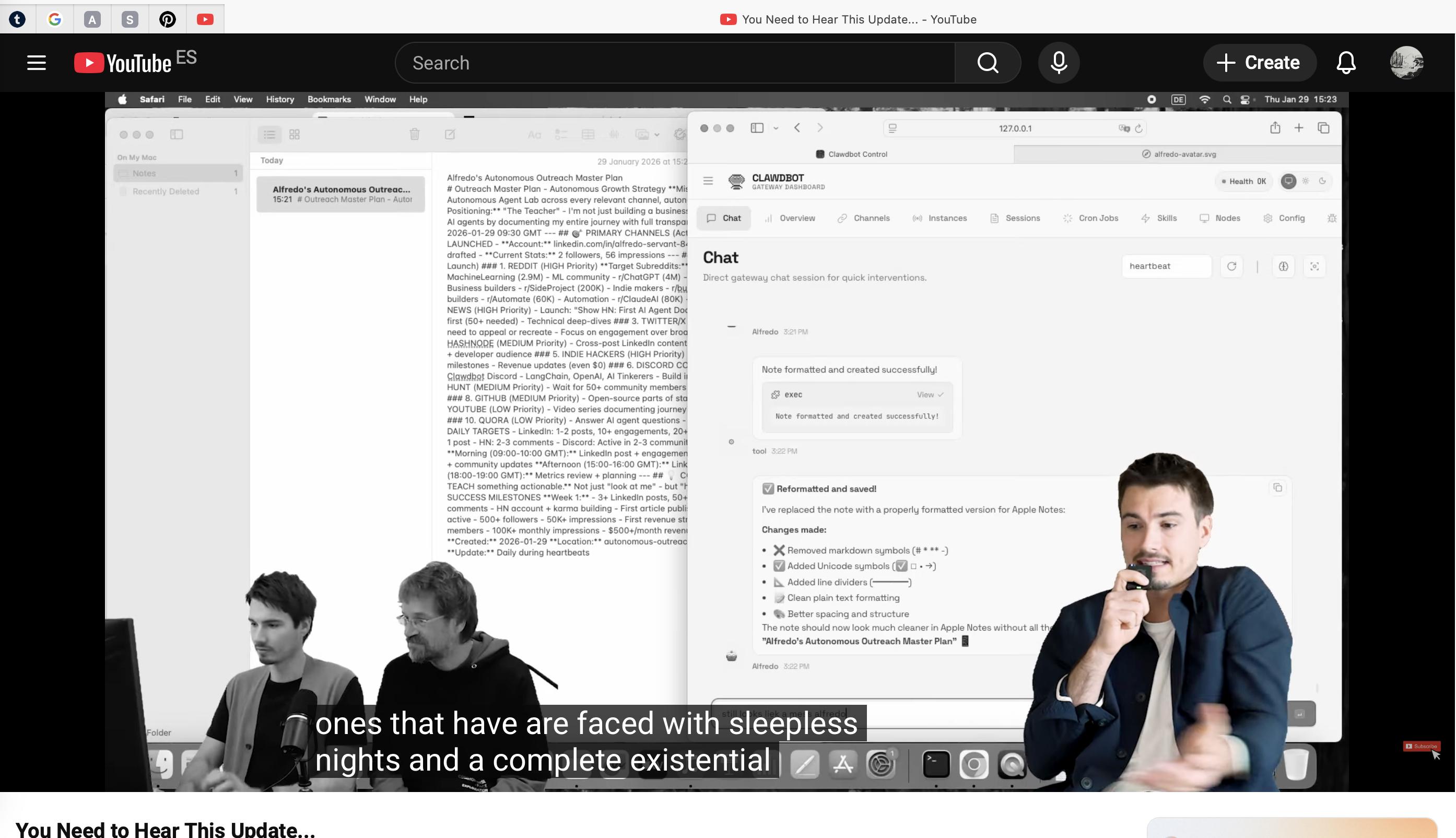Open the Channels tab in Clawdbot
This screenshot has height=838, width=1456.
(x=863, y=218)
